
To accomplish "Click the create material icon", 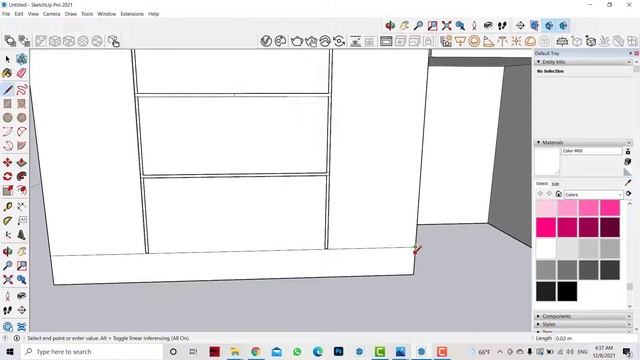I will (628, 162).
